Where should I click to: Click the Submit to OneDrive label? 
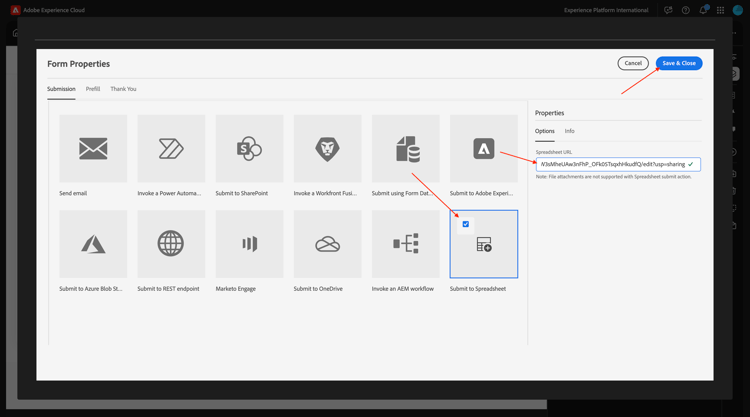tap(318, 289)
